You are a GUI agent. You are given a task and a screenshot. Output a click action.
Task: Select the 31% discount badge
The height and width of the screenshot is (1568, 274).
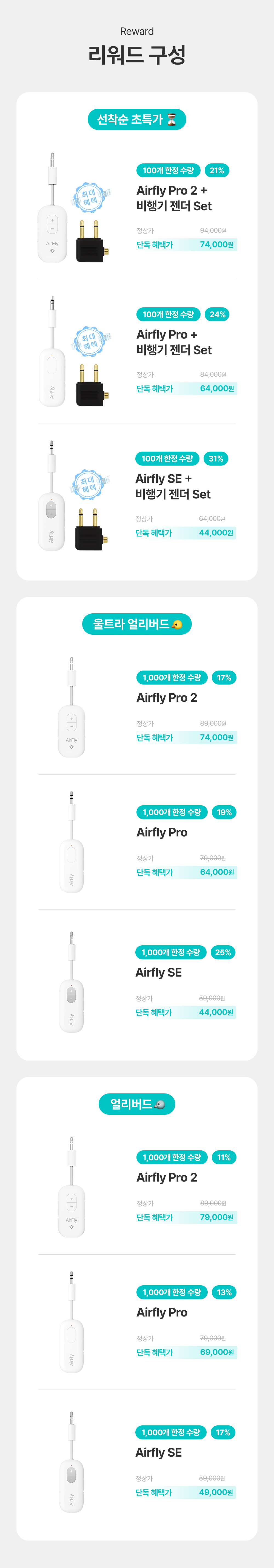click(216, 458)
